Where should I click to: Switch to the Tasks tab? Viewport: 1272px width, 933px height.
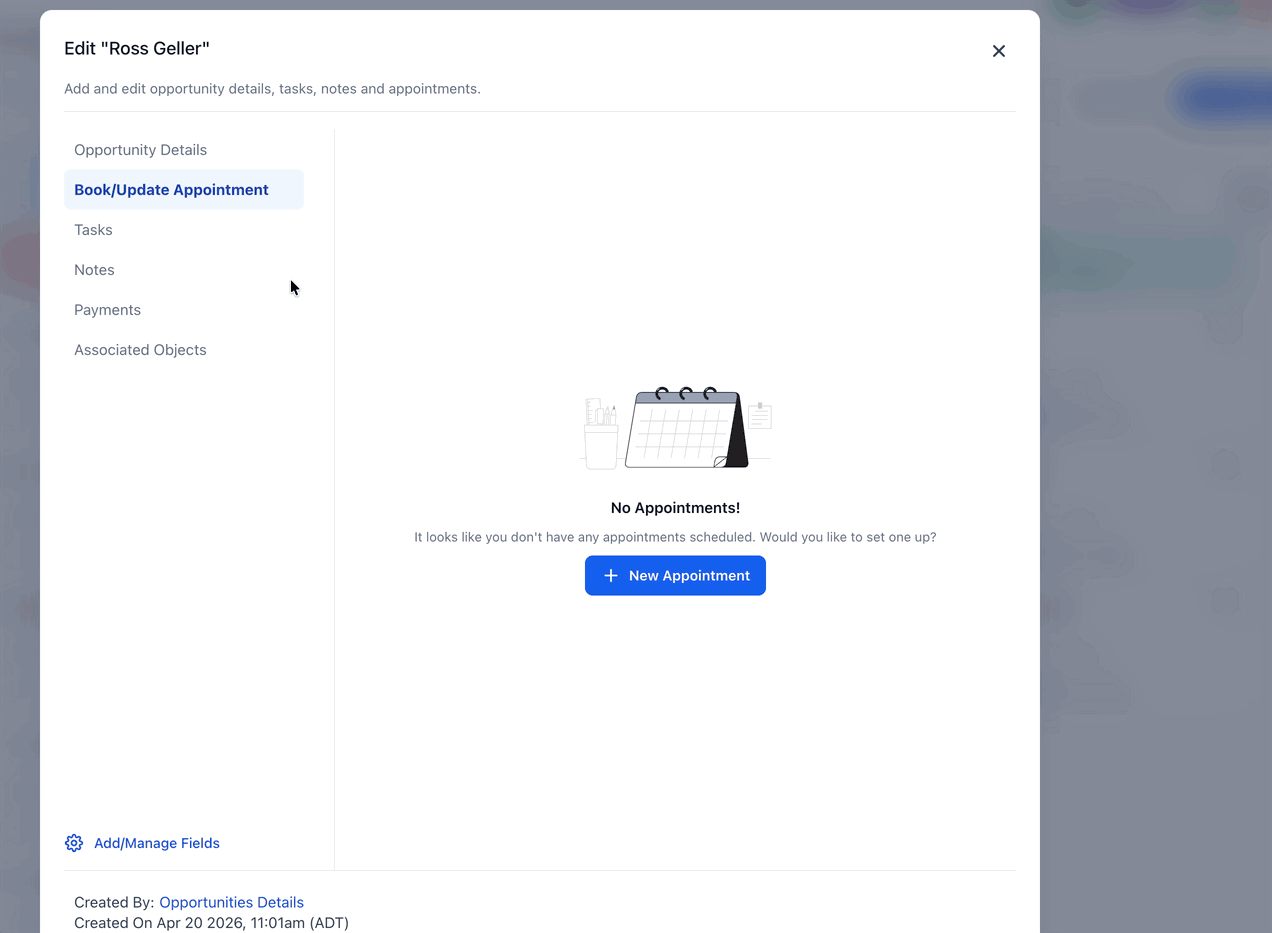184,230
